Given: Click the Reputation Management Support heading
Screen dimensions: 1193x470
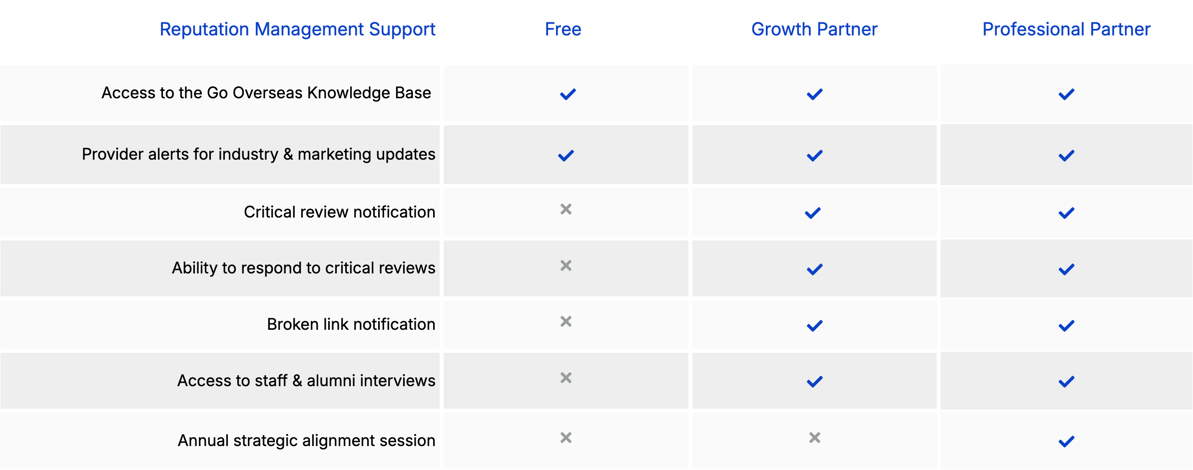Looking at the screenshot, I should click(297, 30).
